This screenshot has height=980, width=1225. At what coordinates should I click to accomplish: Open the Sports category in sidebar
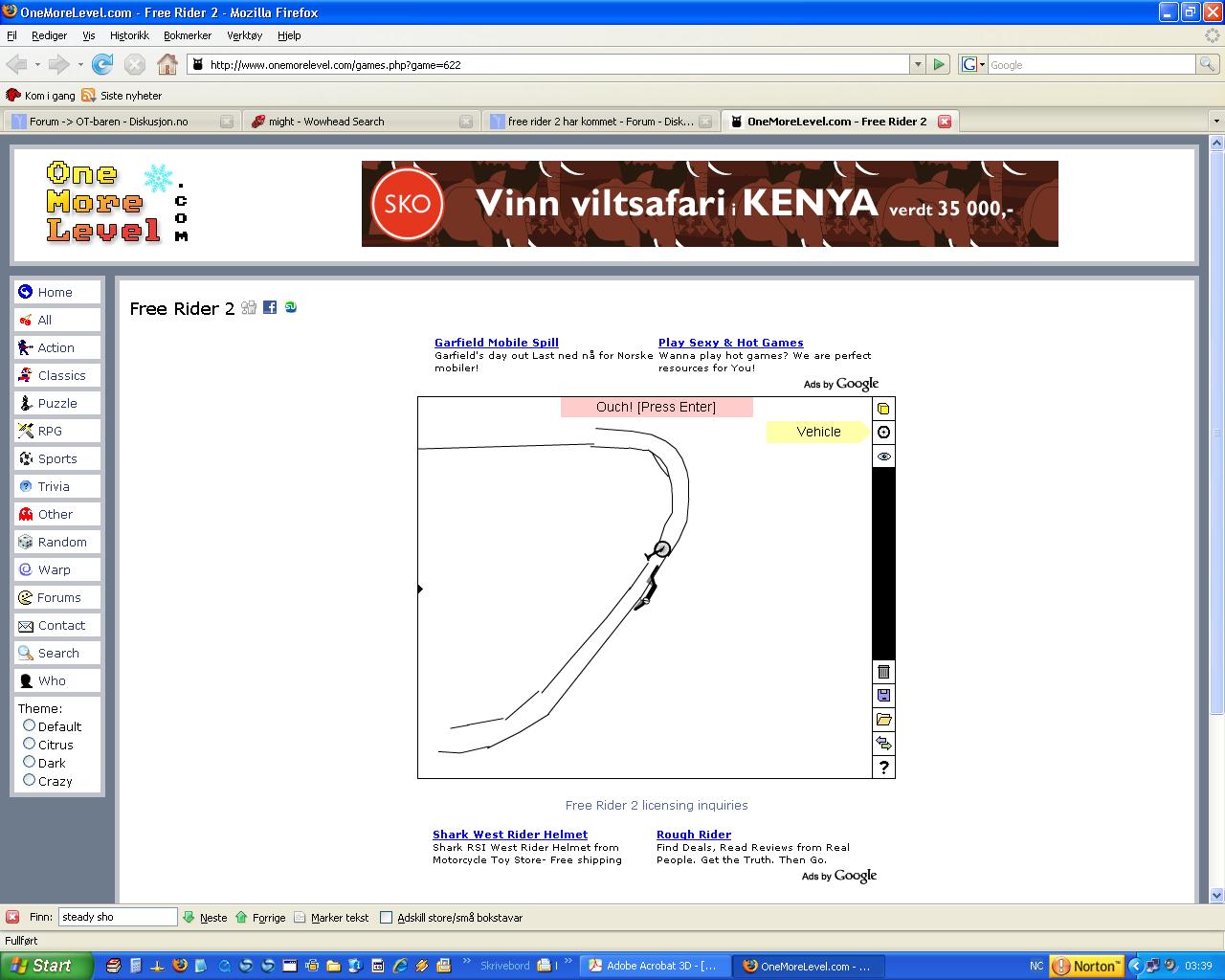[57, 458]
